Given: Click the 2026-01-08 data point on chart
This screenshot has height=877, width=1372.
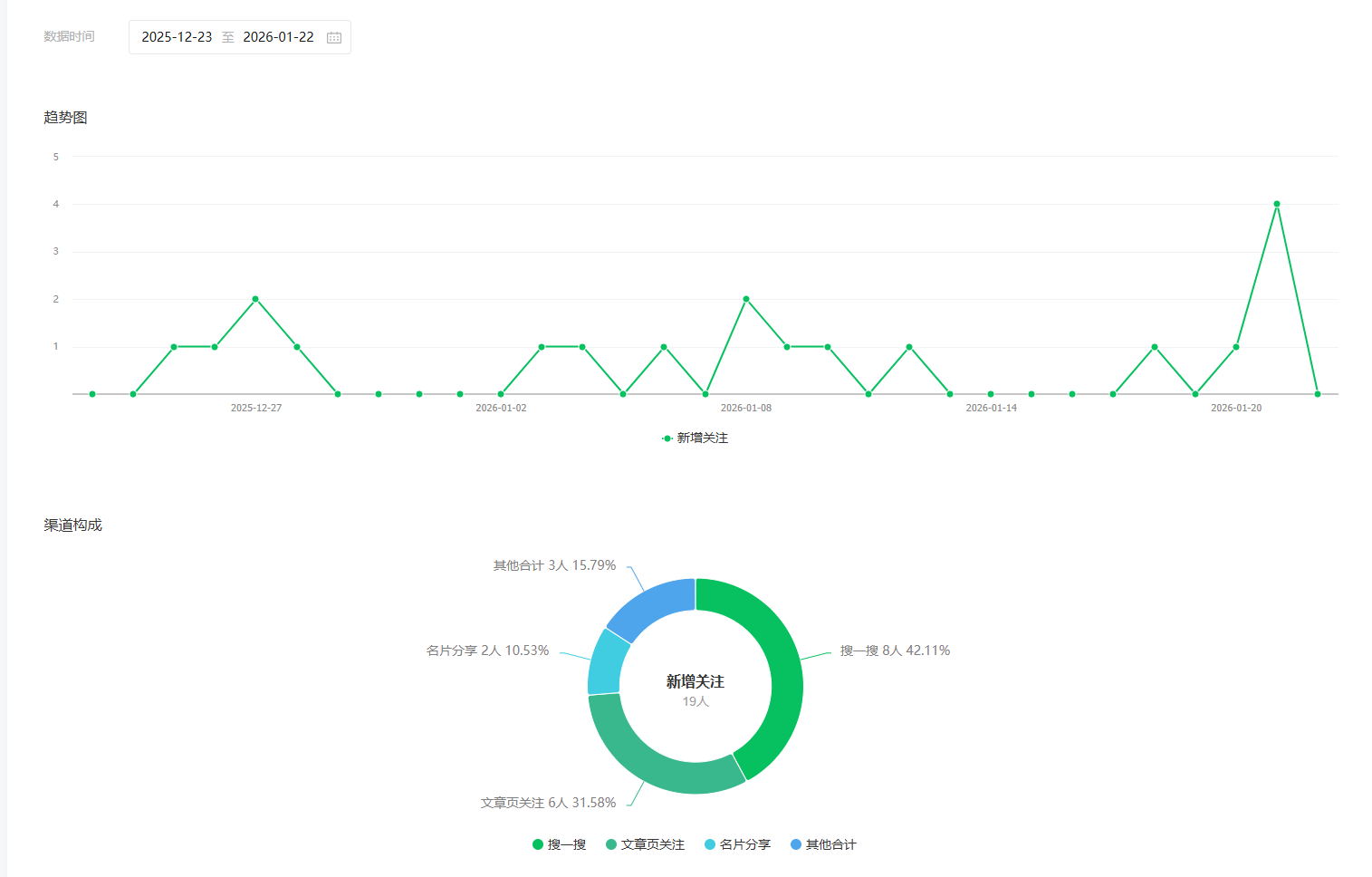Looking at the screenshot, I should pyautogui.click(x=746, y=299).
